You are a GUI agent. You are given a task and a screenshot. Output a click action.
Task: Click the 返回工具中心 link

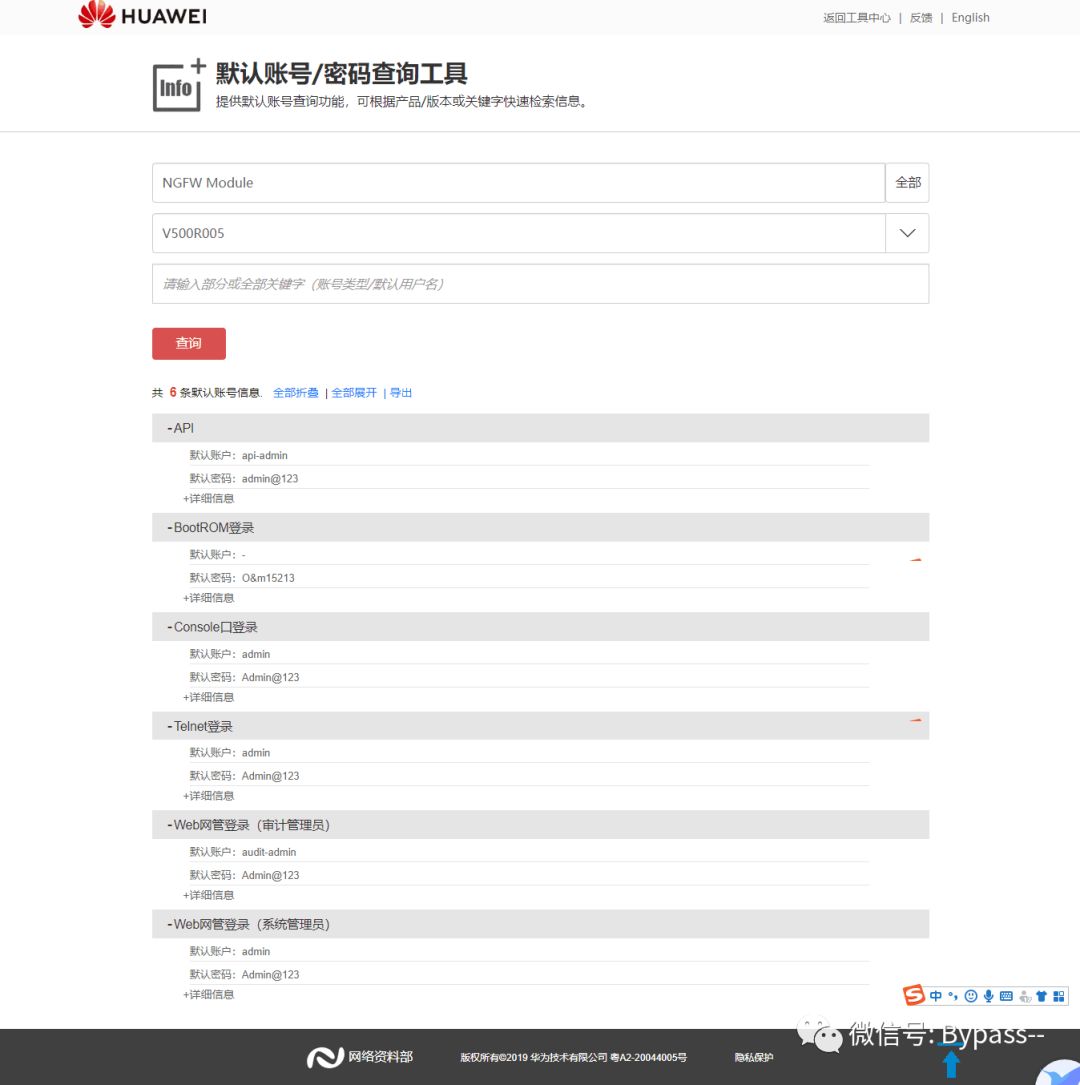pyautogui.click(x=857, y=18)
